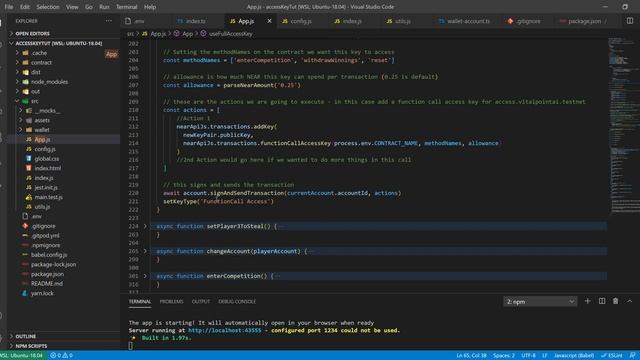Open config.js in the explorer tree

[x=45, y=149]
